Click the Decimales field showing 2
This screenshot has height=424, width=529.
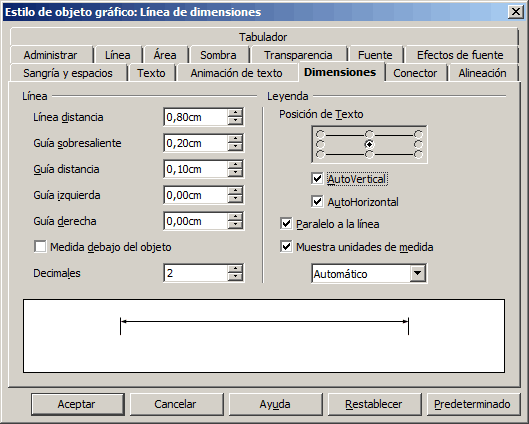point(196,273)
